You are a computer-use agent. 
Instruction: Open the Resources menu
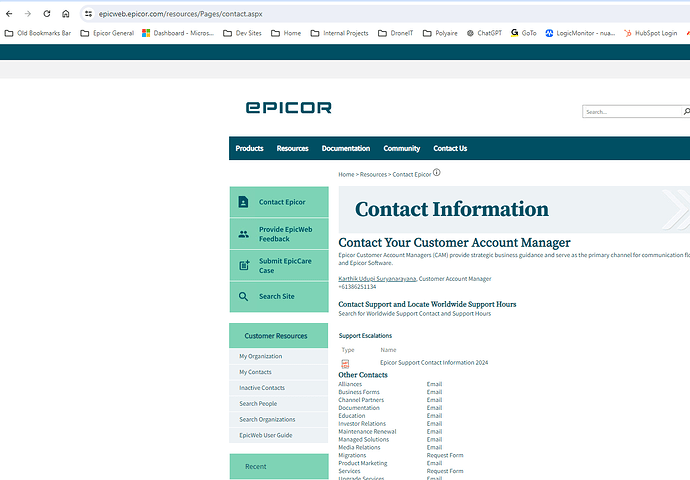pos(293,148)
